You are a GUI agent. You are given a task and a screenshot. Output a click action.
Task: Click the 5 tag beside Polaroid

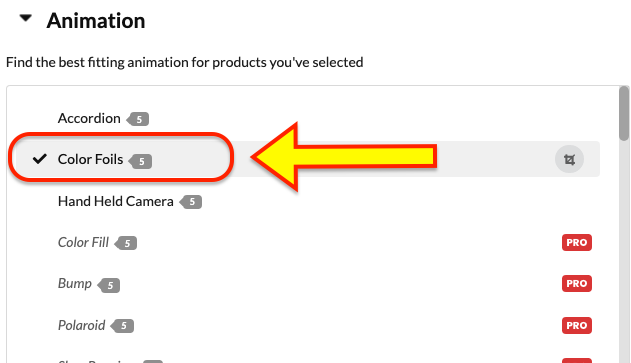(122, 326)
